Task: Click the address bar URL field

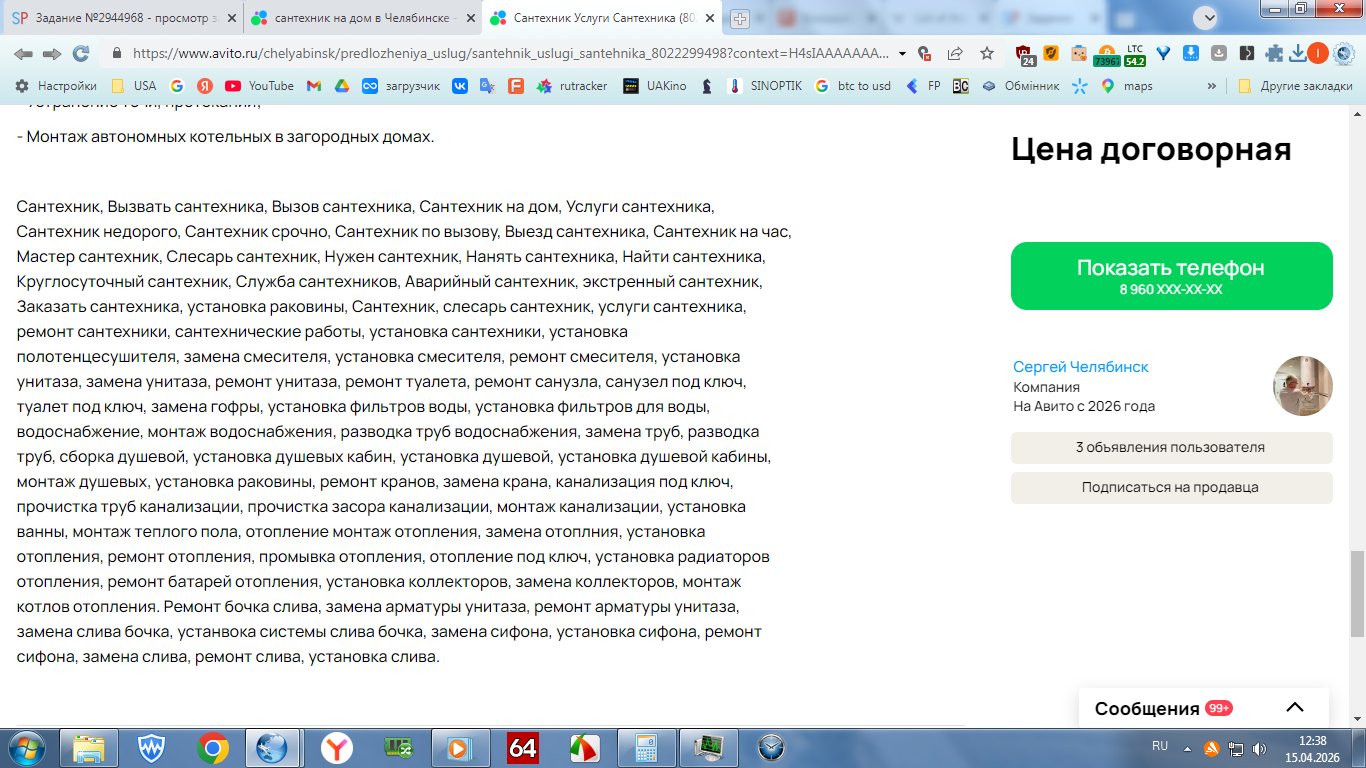Action: click(x=510, y=53)
